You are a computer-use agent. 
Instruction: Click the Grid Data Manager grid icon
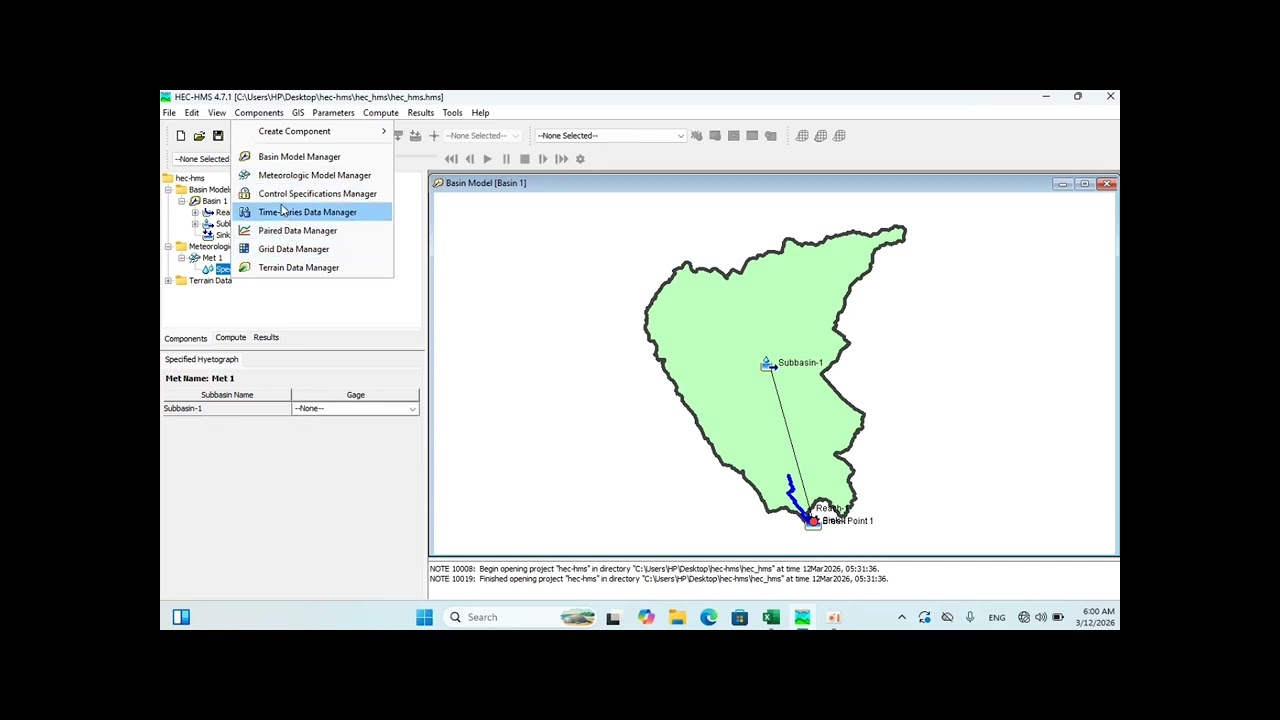(x=244, y=249)
